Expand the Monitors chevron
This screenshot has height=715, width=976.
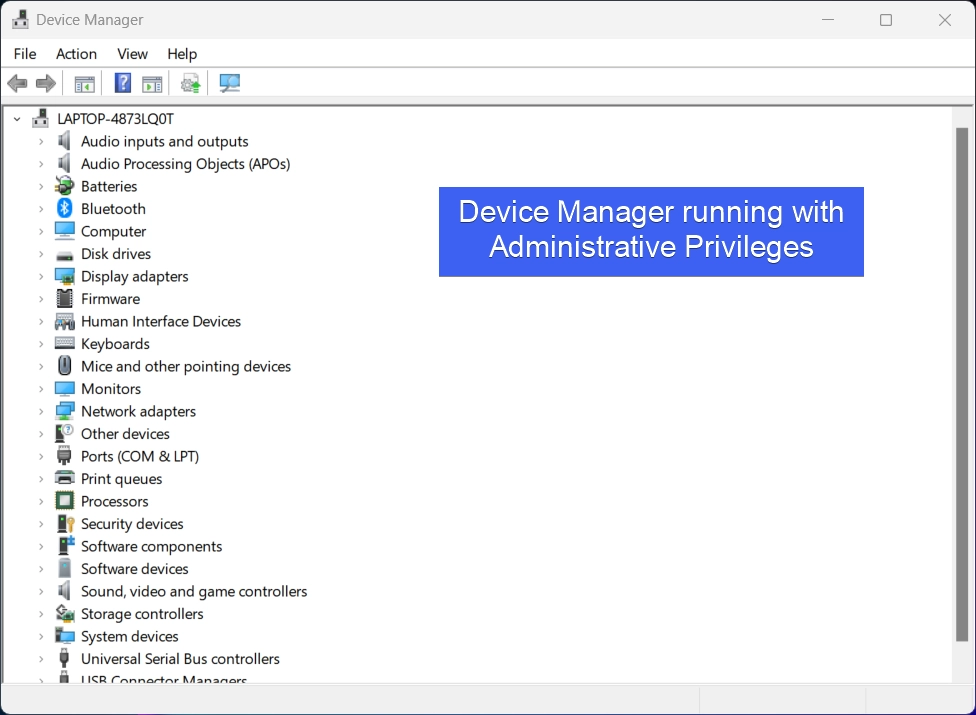[41, 389]
